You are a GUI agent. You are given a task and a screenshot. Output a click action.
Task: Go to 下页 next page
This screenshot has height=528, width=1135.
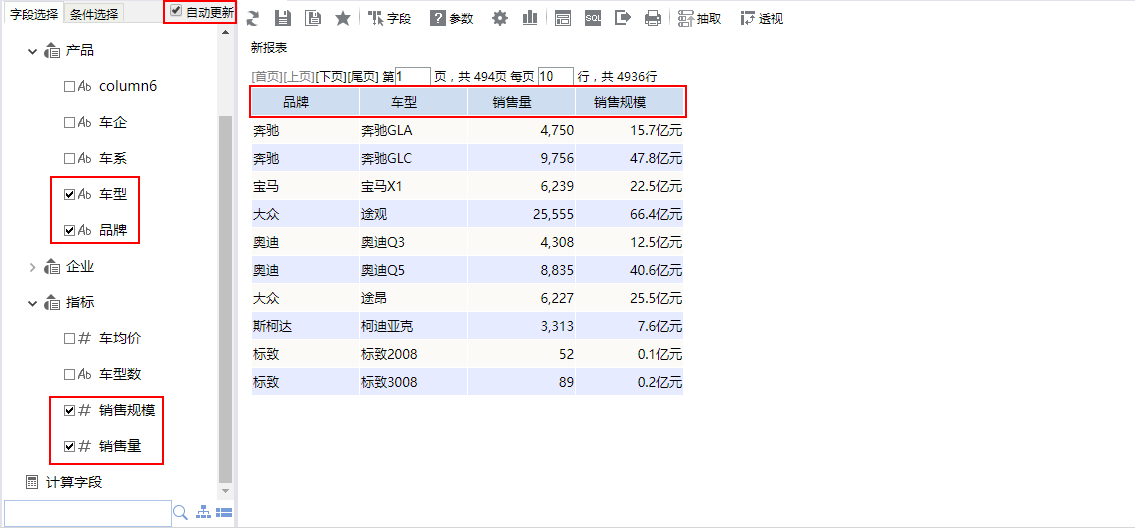point(331,76)
